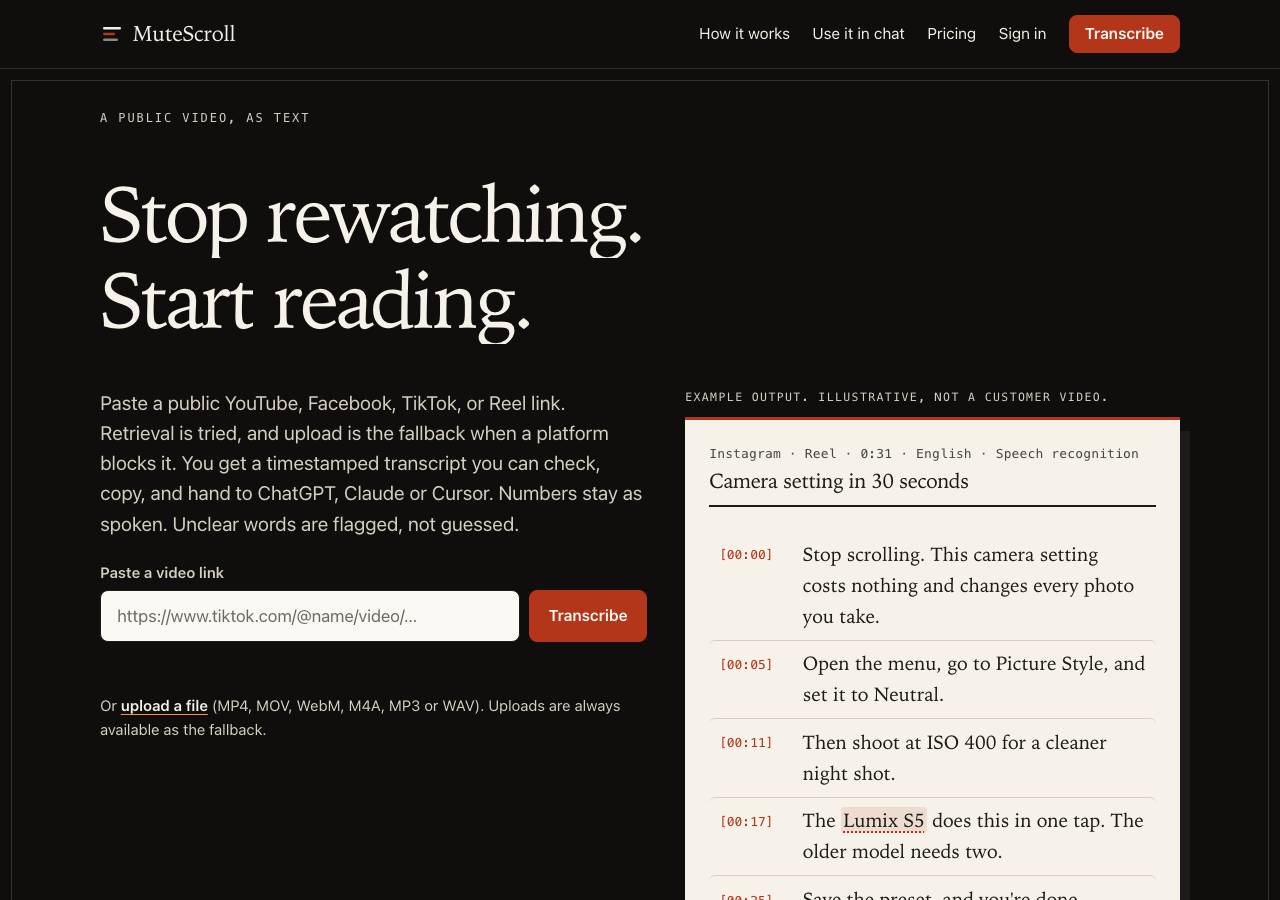Focus the Paste a video link field
Viewport: 1280px width, 900px height.
click(x=310, y=616)
